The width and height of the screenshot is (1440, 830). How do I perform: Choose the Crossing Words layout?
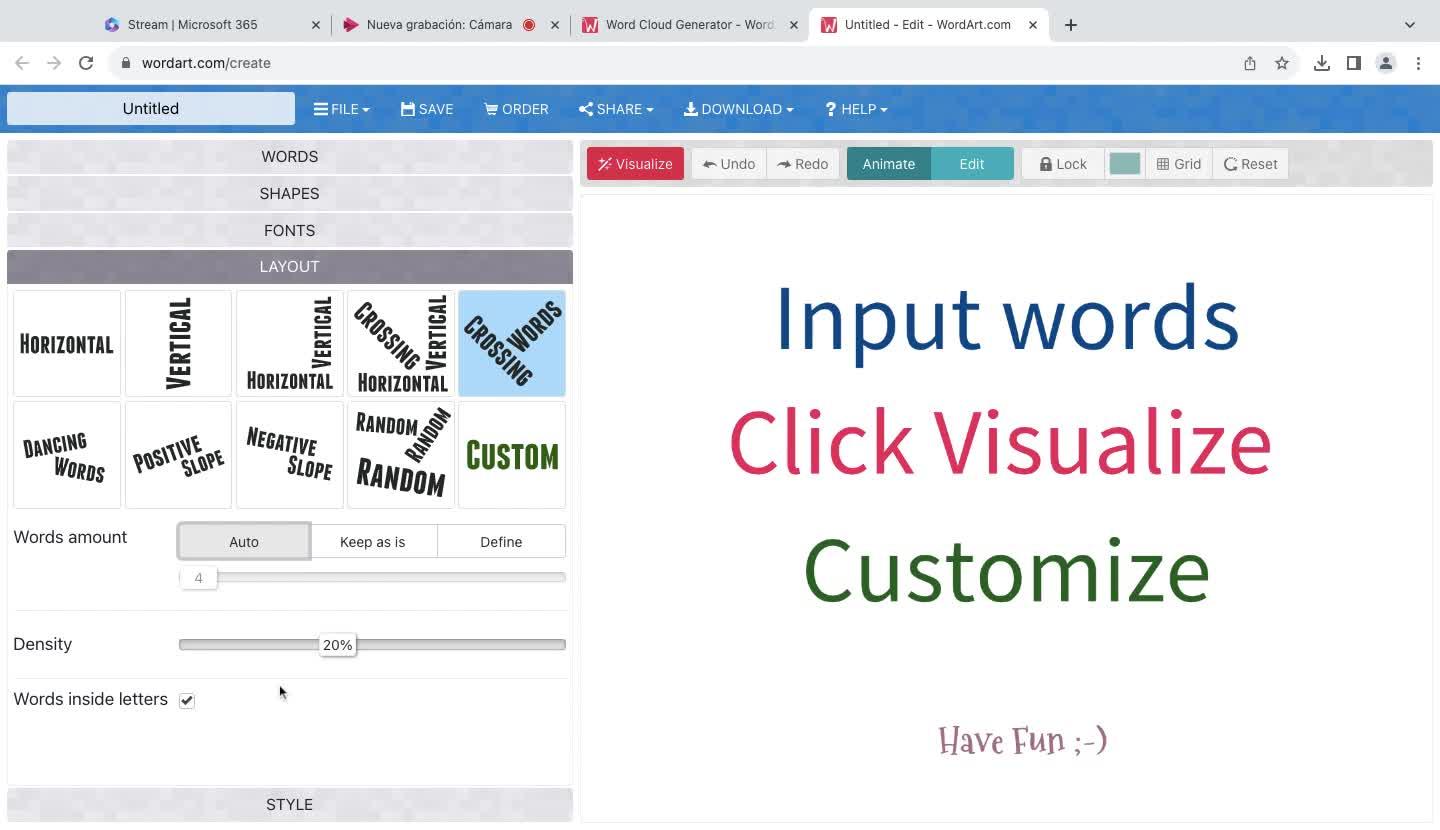512,344
